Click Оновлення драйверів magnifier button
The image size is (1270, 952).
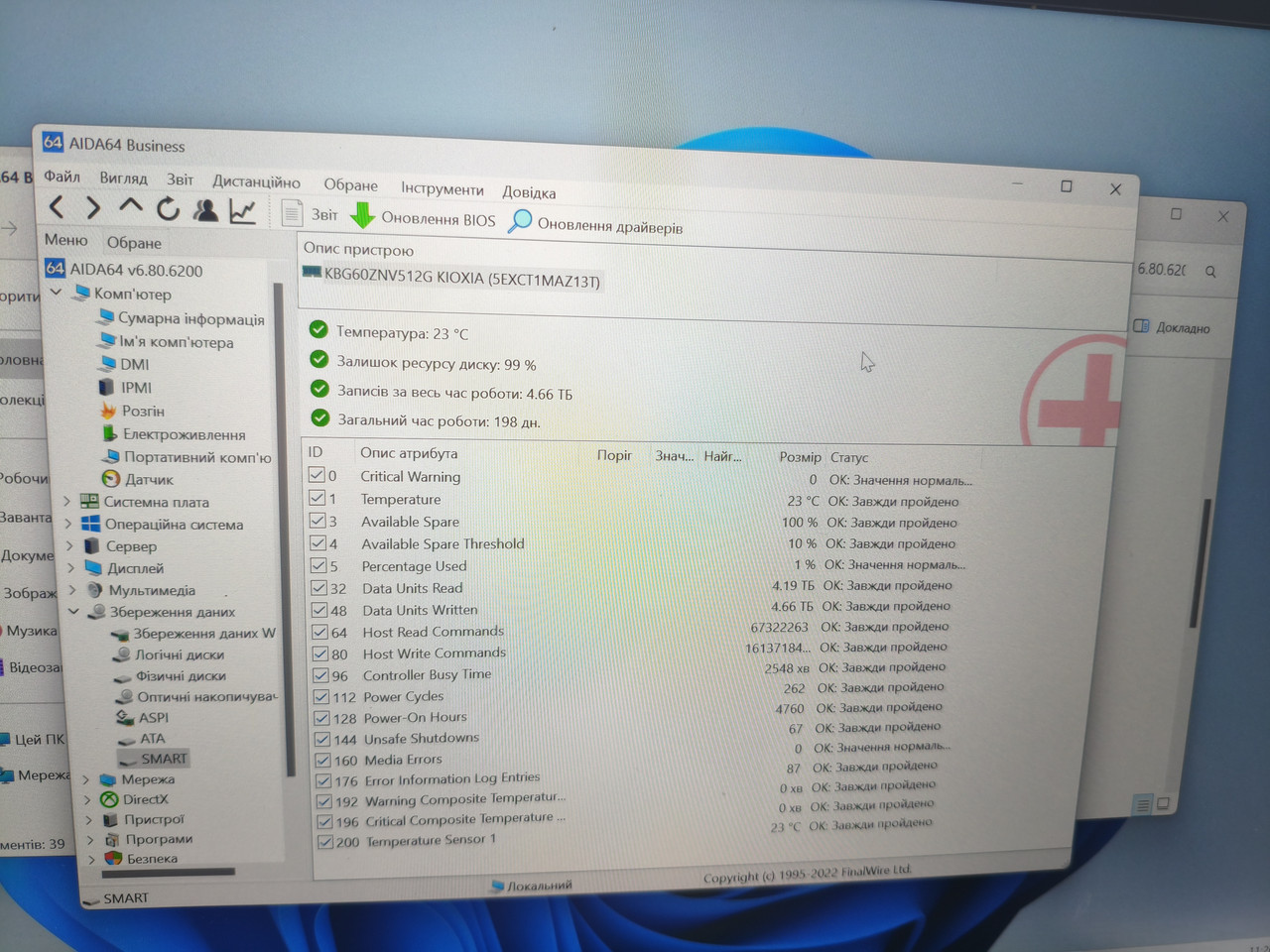595,223
